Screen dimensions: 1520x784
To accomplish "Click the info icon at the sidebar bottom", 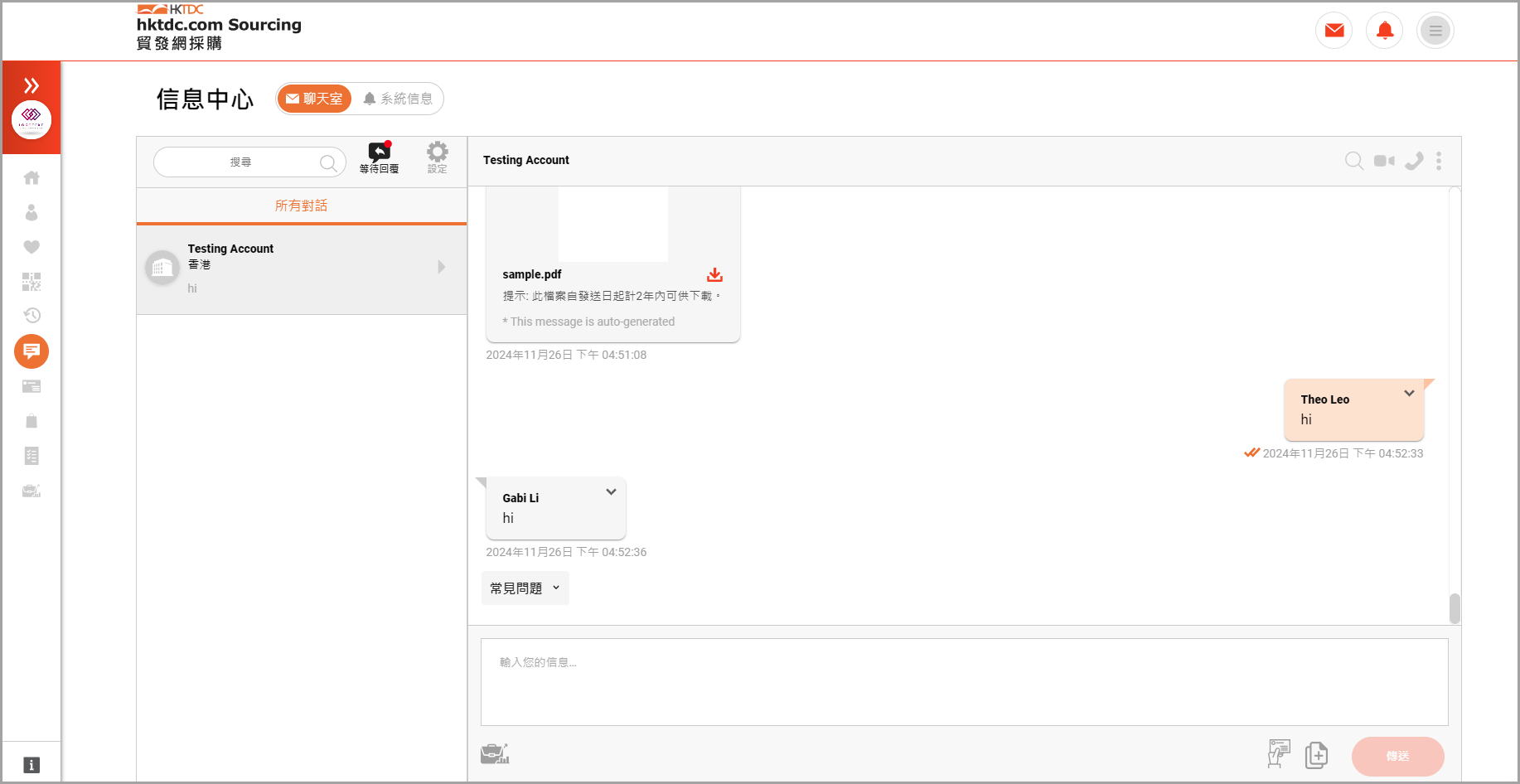I will click(x=31, y=765).
